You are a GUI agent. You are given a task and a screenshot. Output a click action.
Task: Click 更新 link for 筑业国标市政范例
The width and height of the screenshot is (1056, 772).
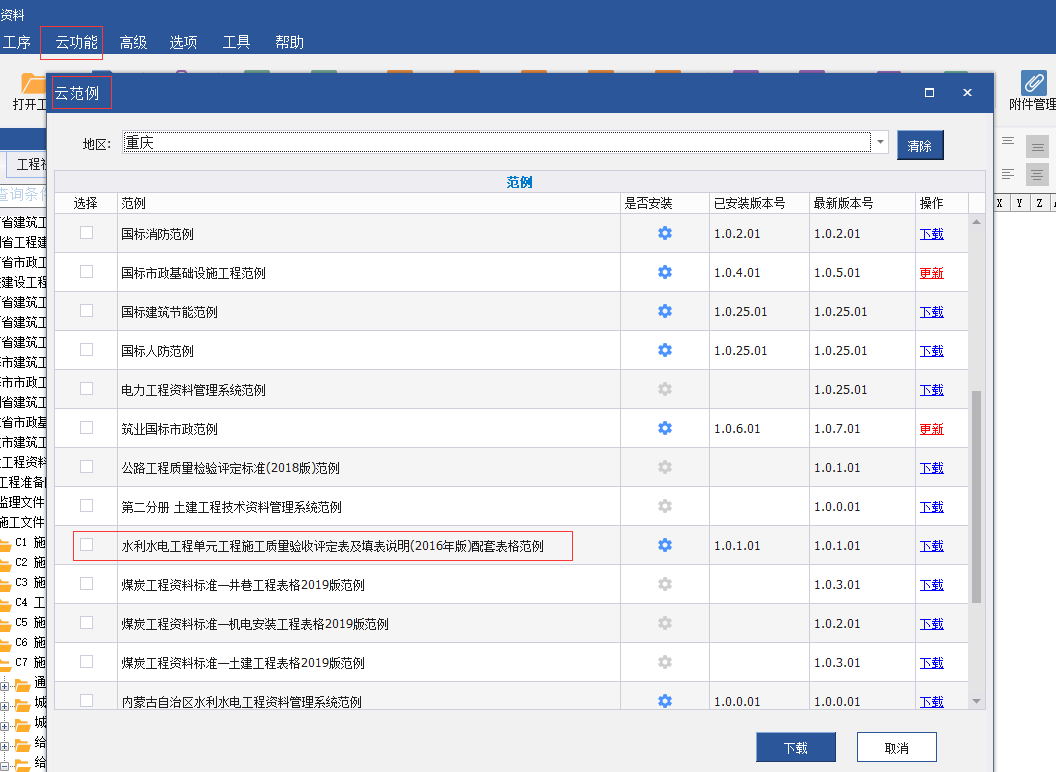[931, 429]
